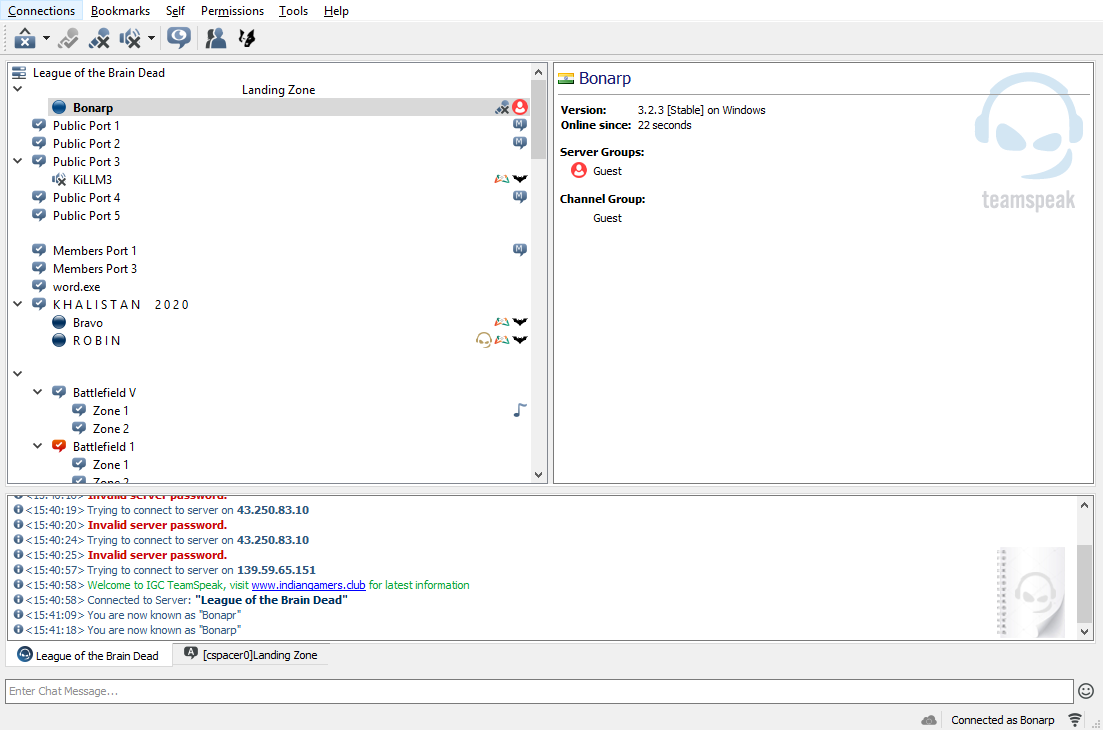Open the dropdown arrow beside disconnect icon

click(46, 38)
